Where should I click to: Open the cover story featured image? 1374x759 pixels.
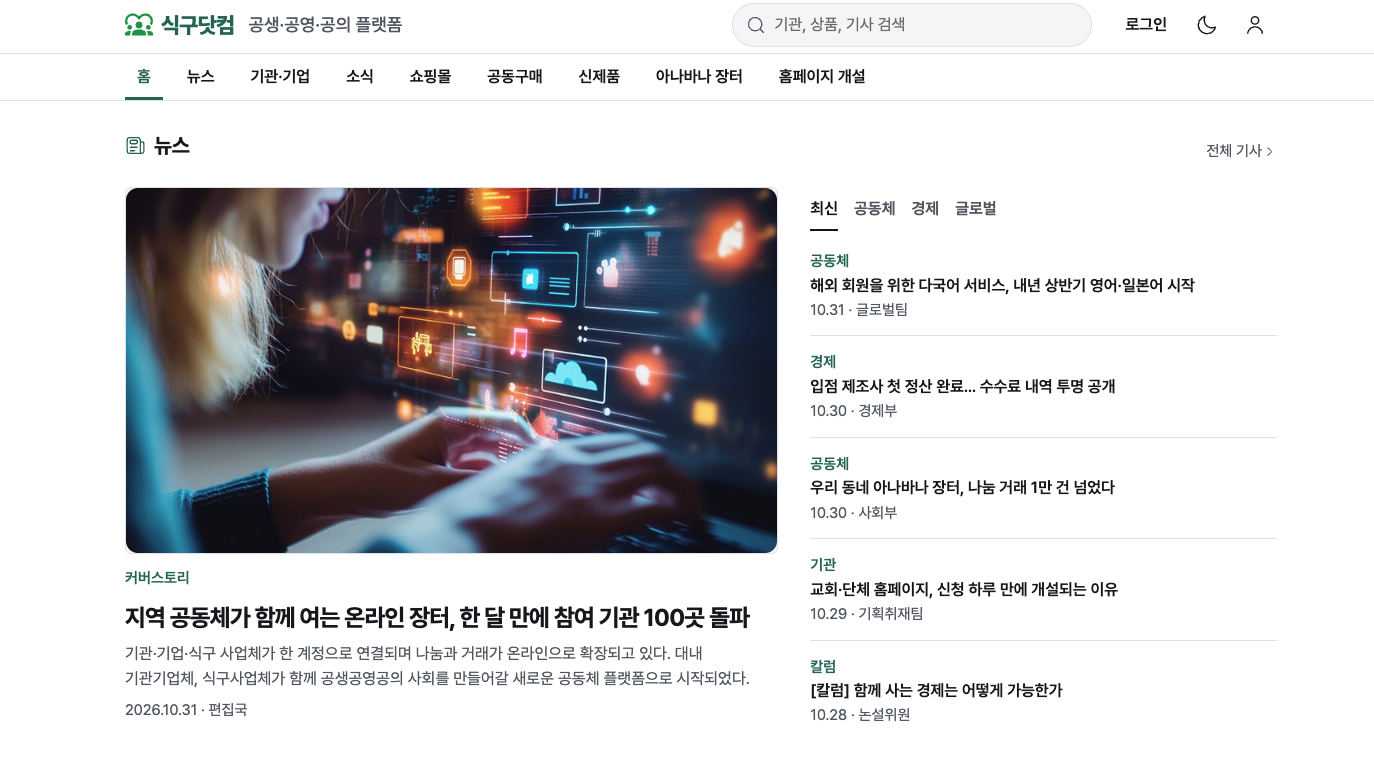pos(451,370)
